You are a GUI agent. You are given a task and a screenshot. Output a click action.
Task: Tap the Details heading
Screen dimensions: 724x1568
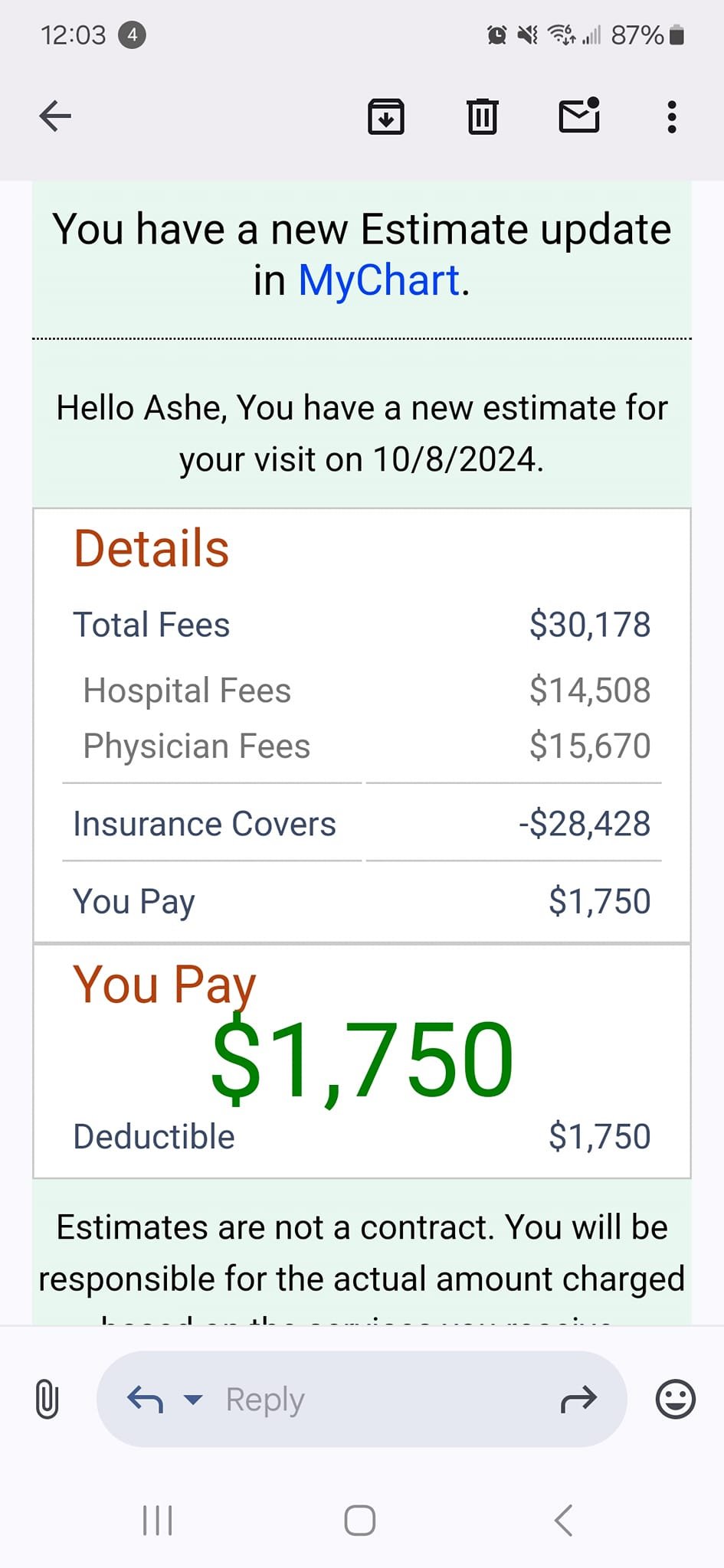coord(152,548)
